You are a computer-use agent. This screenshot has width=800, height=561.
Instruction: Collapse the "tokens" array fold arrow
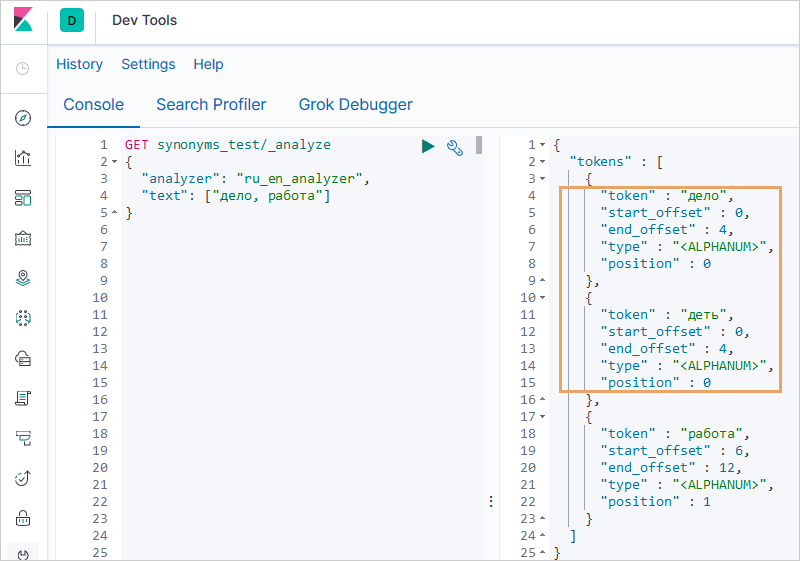tap(542, 162)
